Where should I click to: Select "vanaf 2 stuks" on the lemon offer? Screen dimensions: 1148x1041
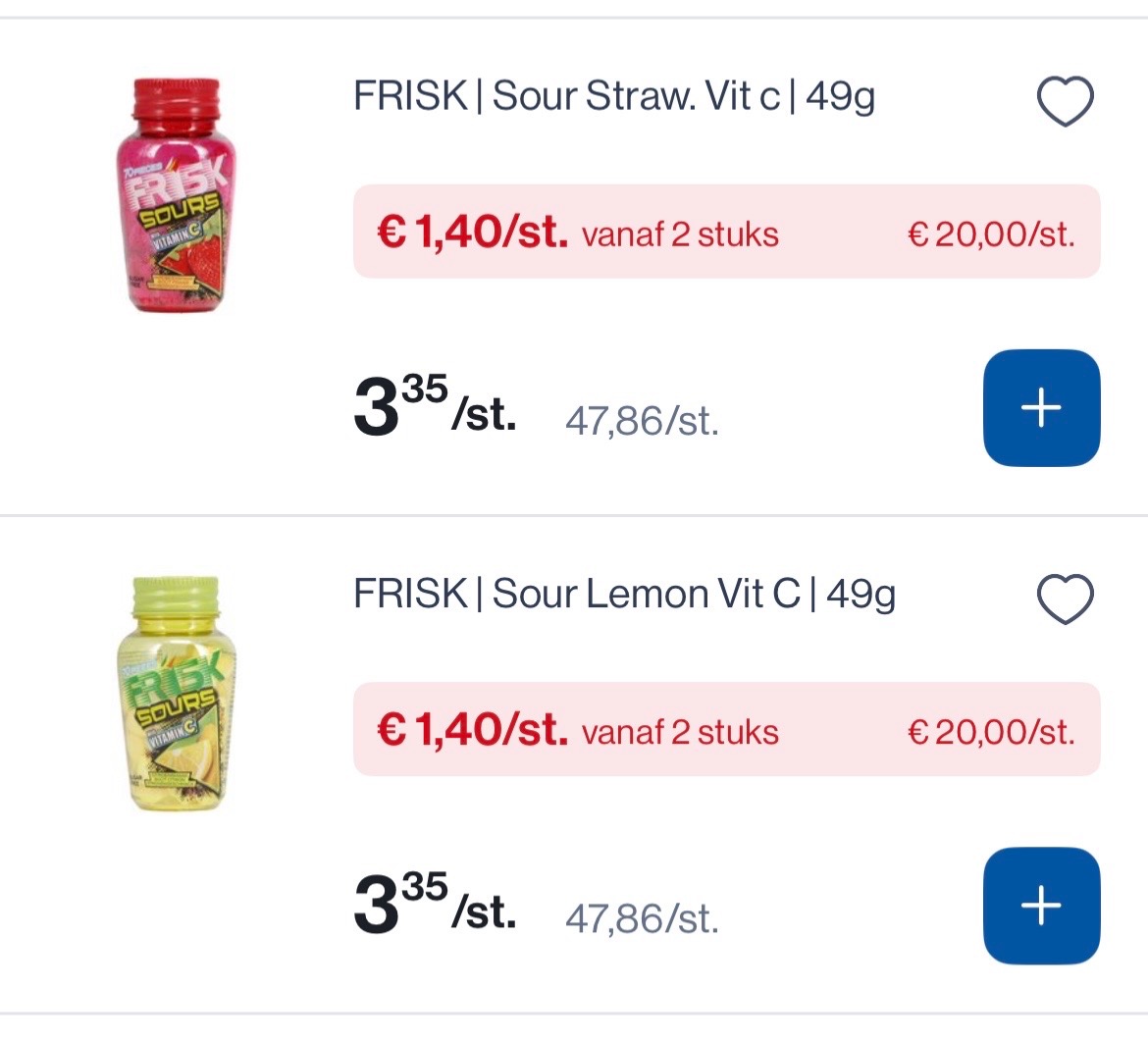pos(680,733)
